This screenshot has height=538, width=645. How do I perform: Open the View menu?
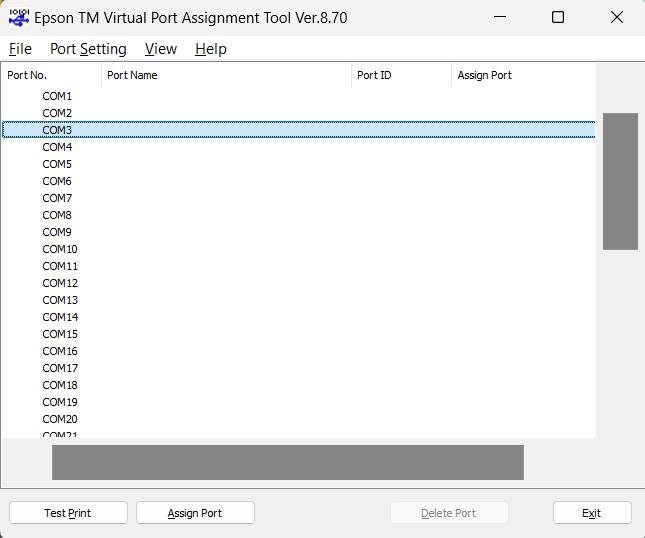[160, 49]
